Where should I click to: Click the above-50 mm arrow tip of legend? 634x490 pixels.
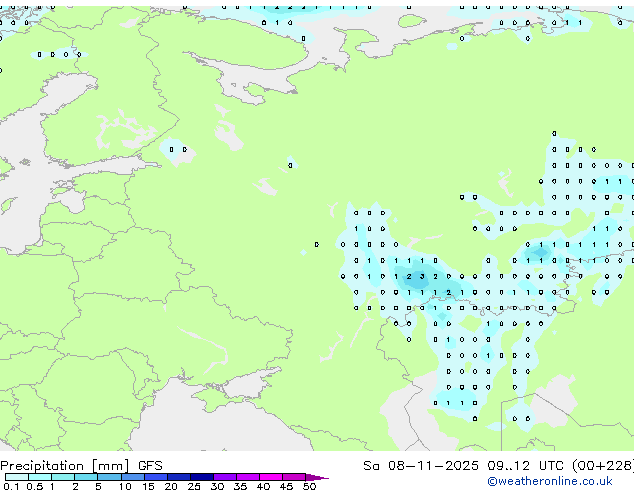click(317, 477)
